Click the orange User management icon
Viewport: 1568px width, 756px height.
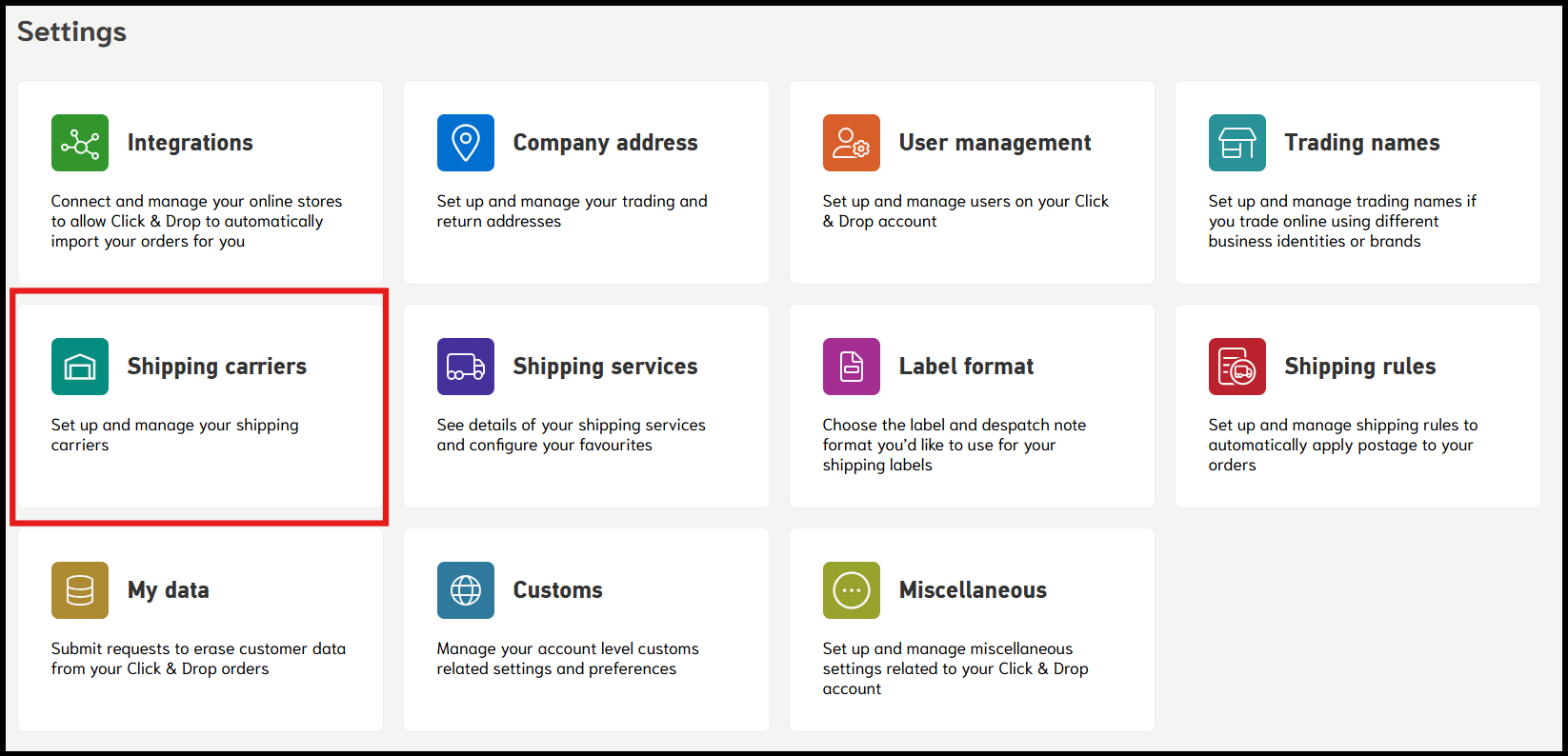tap(852, 143)
